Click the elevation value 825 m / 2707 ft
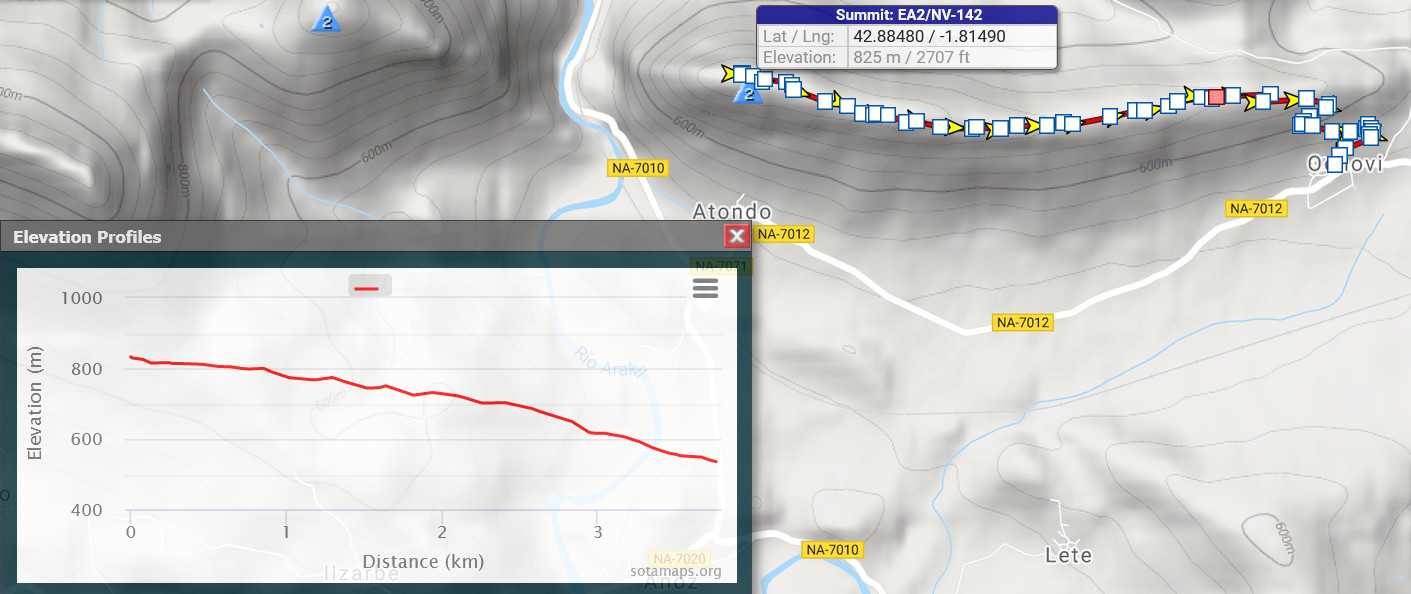The width and height of the screenshot is (1411, 594). click(x=910, y=57)
